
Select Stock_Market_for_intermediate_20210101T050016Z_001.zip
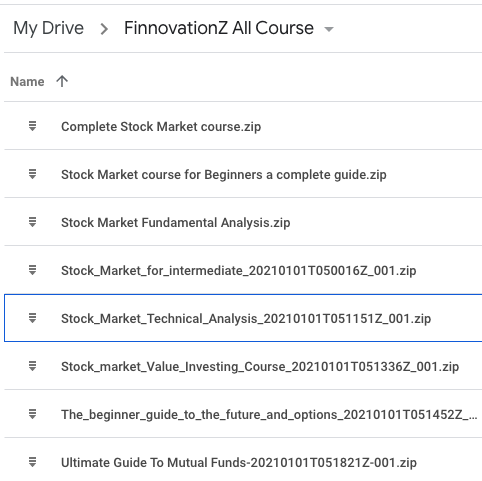(239, 271)
